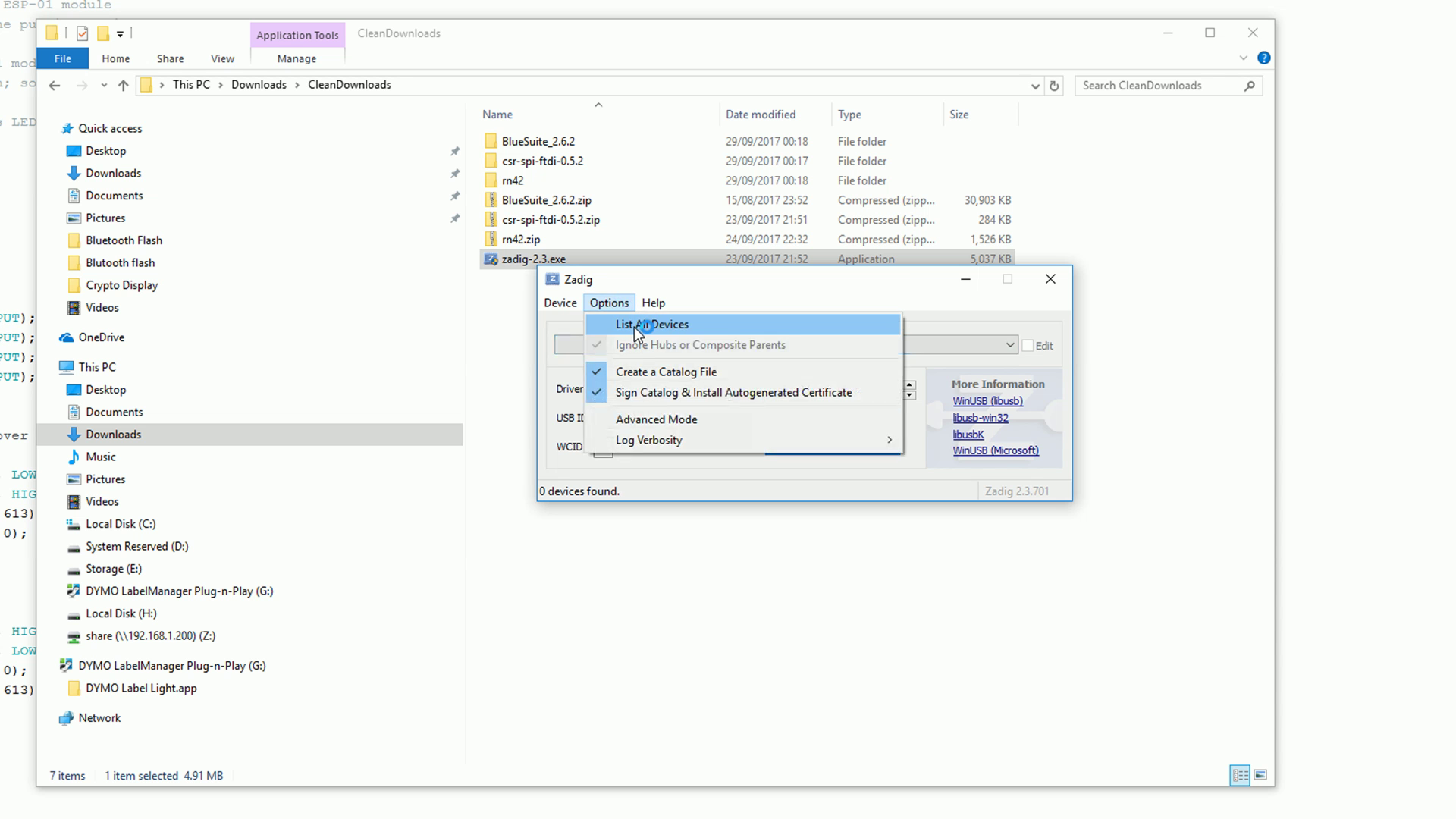Select rn42.zip compressed file

521,238
